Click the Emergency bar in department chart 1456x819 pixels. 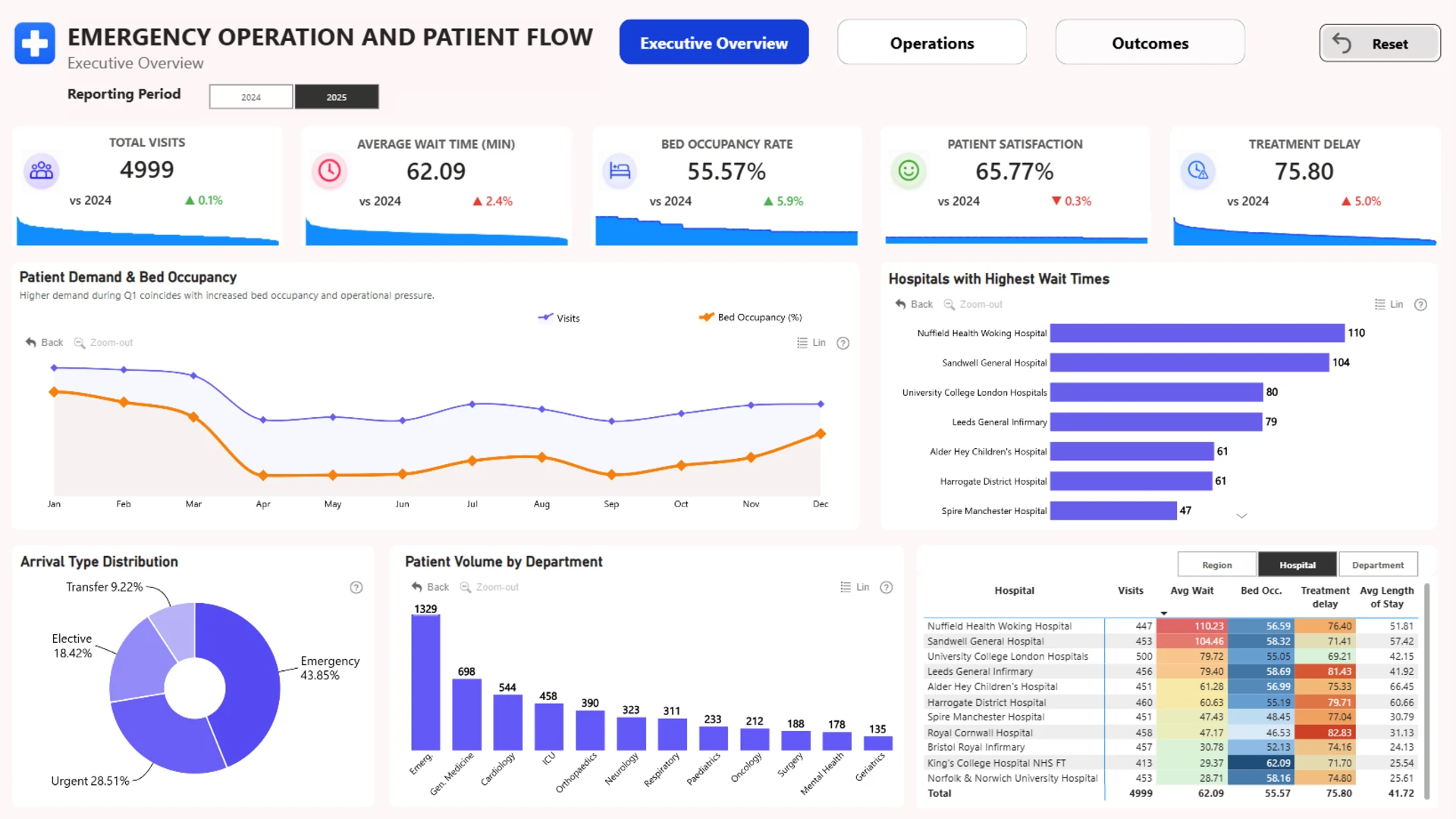click(425, 682)
